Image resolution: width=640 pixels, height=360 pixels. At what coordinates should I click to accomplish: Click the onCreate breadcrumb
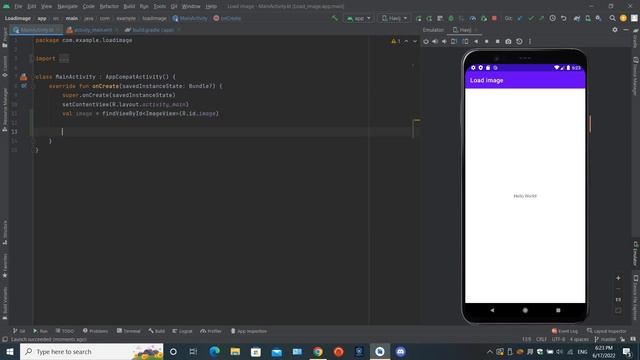click(x=227, y=18)
